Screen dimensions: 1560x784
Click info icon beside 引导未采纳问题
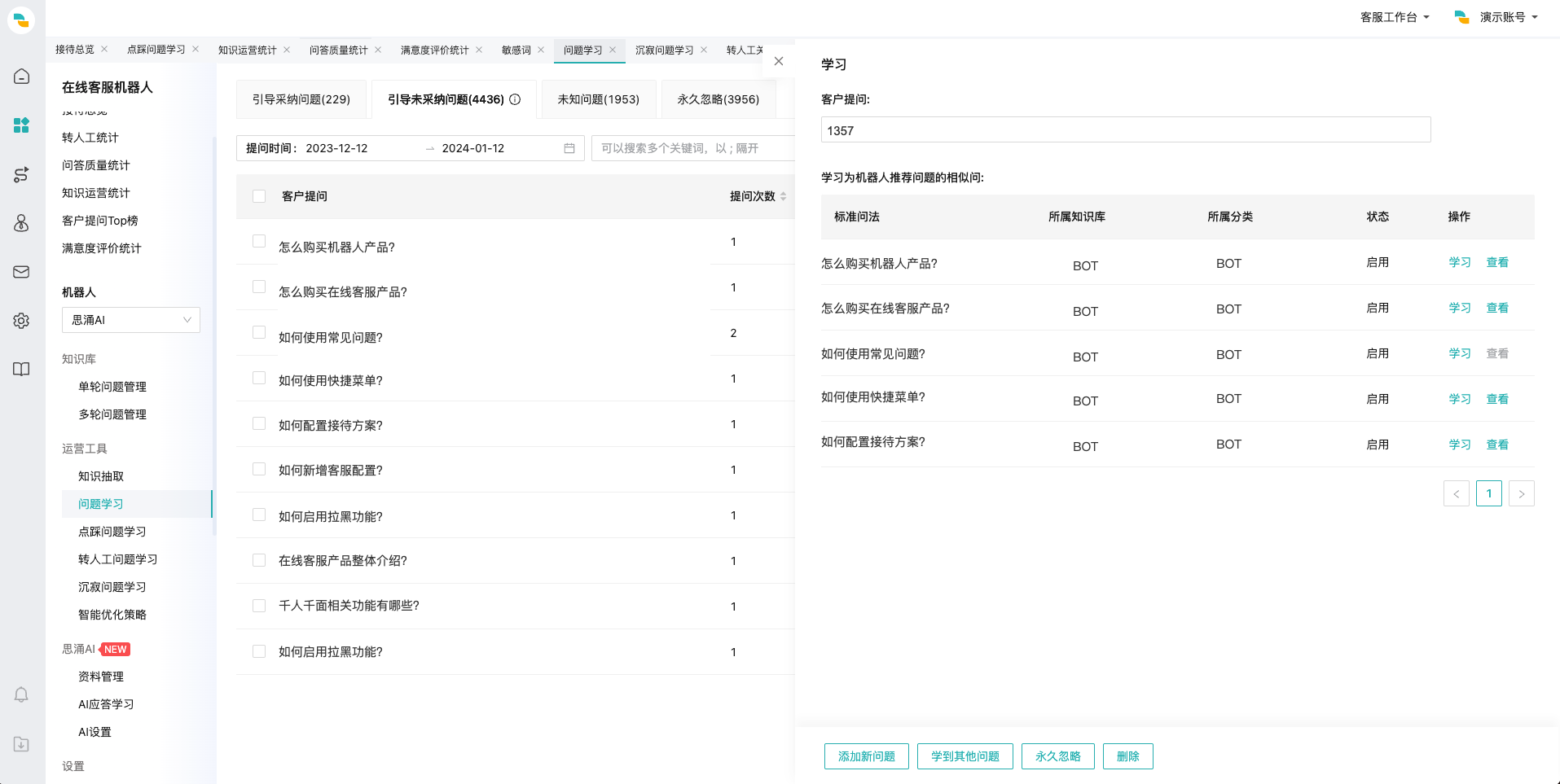[515, 99]
